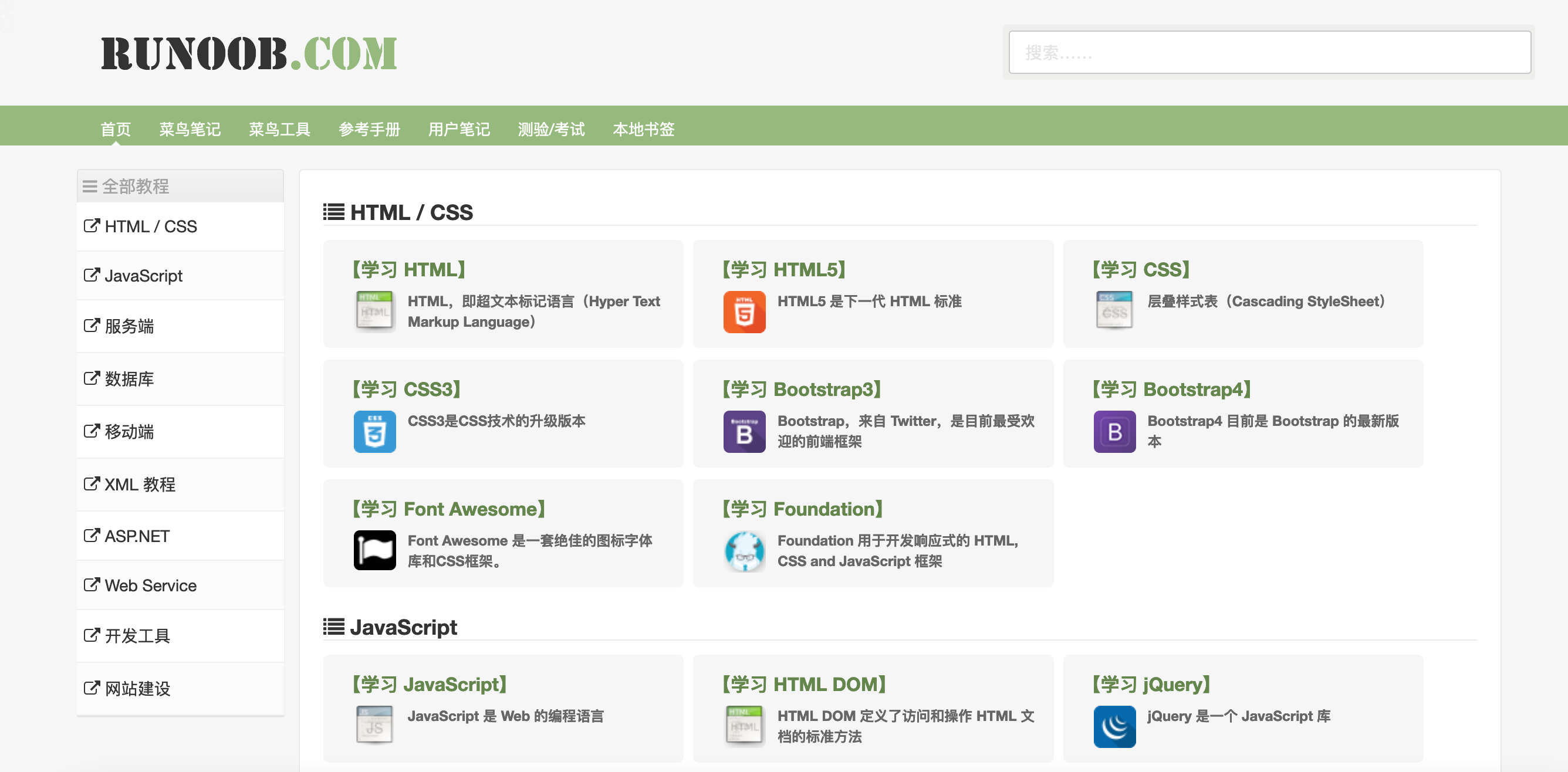
Task: Click the Font Awesome black icon
Action: 375,552
